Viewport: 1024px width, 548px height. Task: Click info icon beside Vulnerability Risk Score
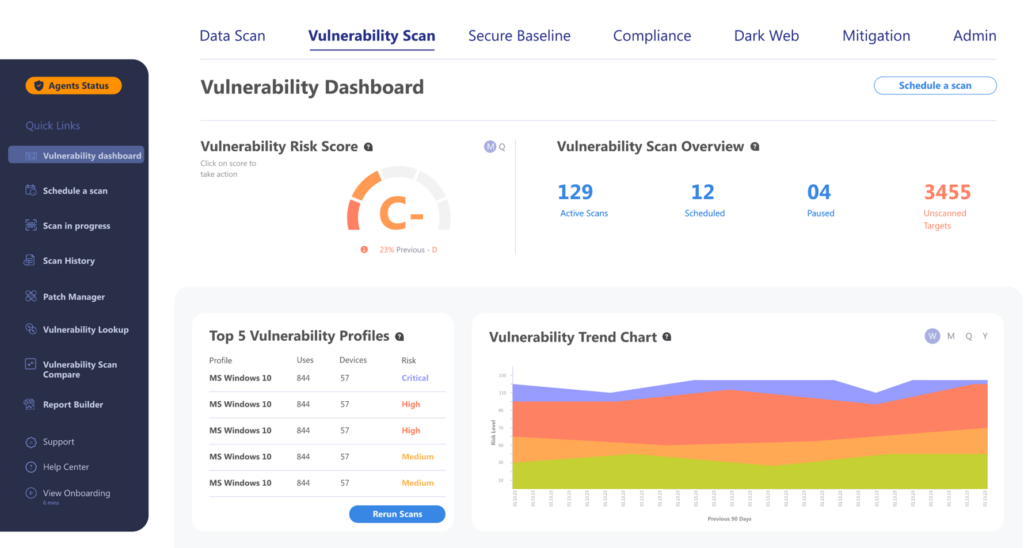pyautogui.click(x=368, y=147)
